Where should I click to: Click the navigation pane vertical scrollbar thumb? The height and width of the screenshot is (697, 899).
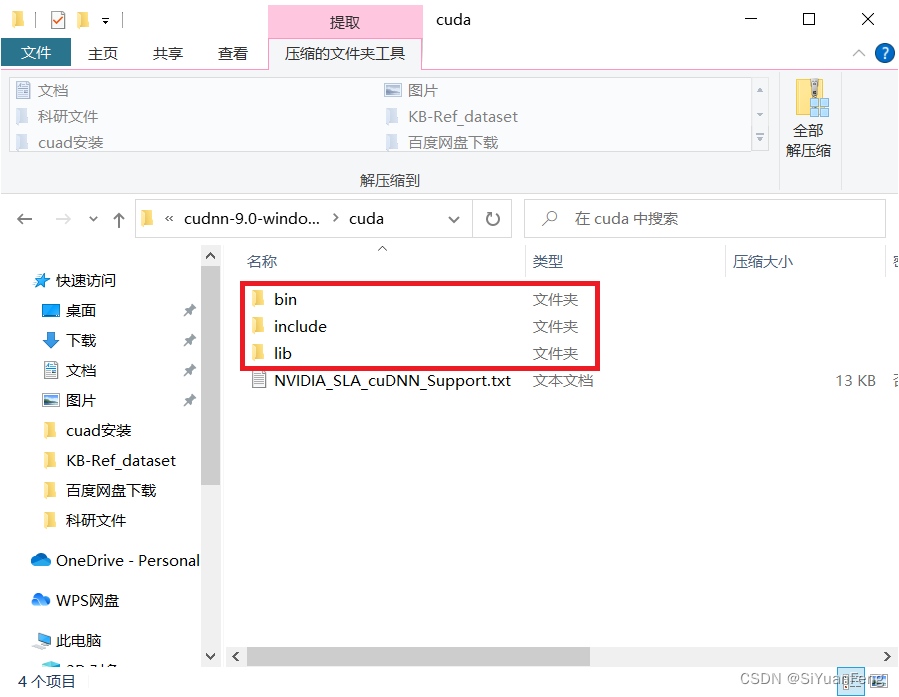coord(210,375)
